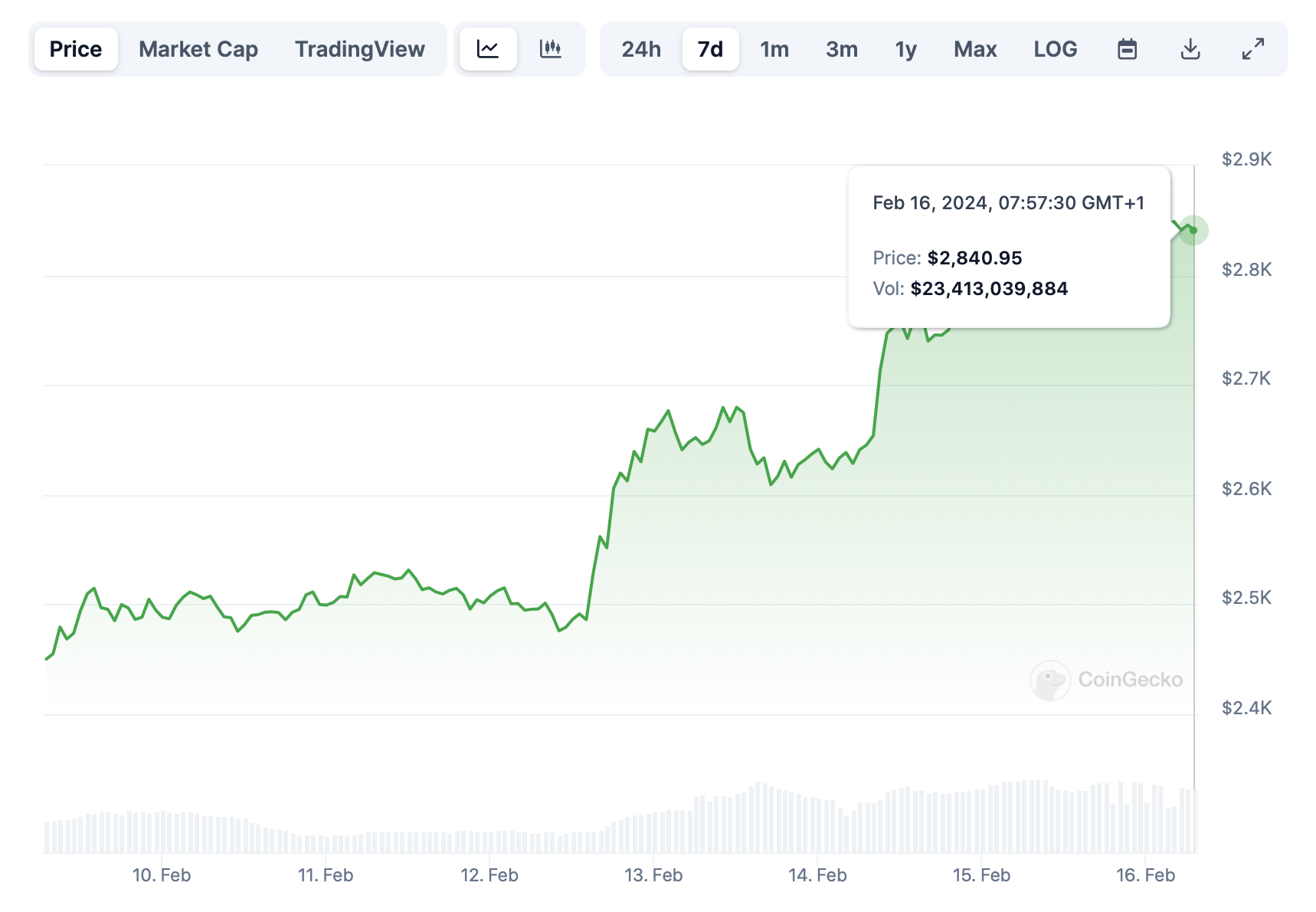Choose the 1m time range
Screen dimensions: 1316x912
(774, 49)
